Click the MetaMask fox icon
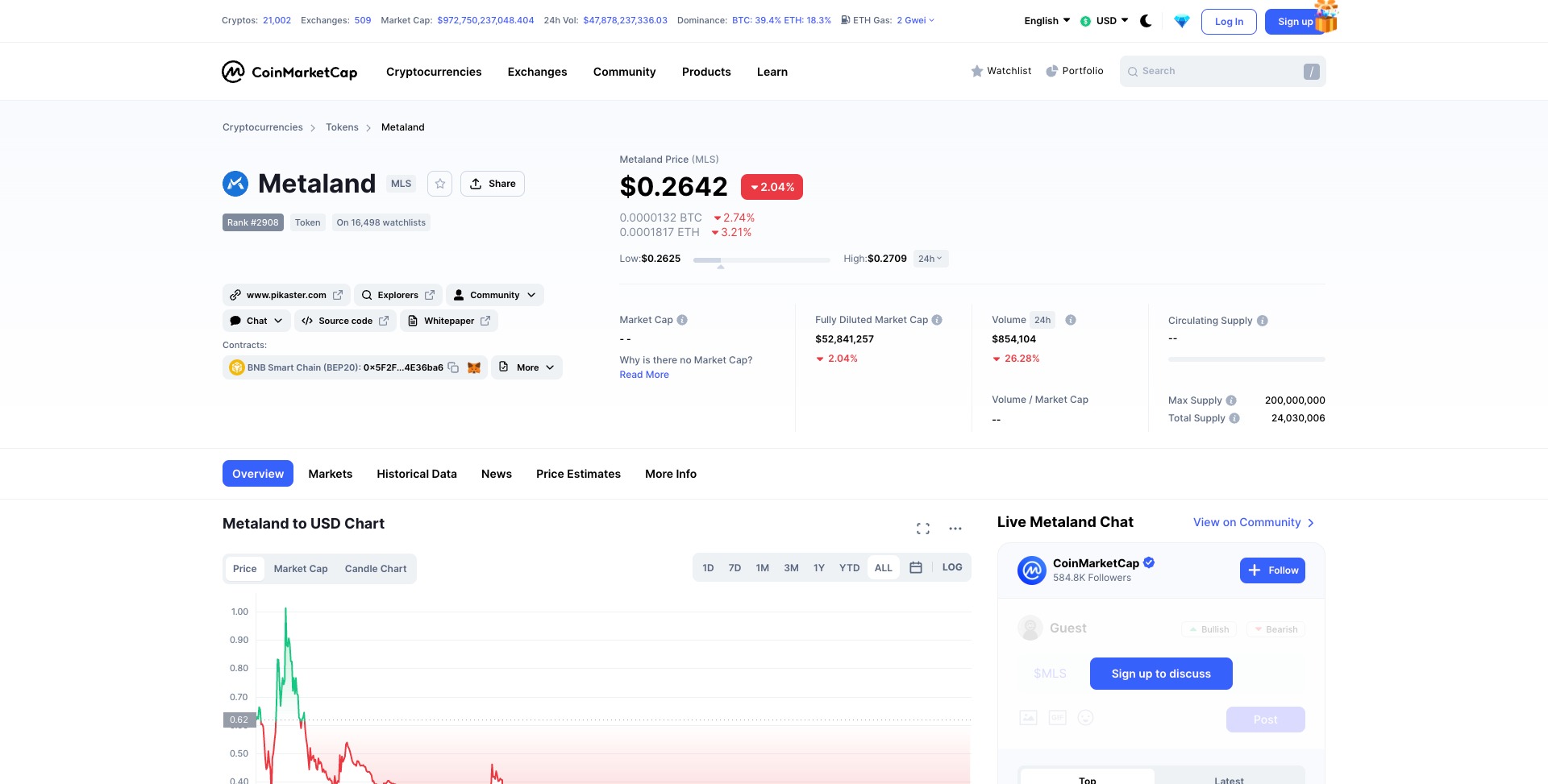Screen dimensions: 1548x784 point(474,367)
